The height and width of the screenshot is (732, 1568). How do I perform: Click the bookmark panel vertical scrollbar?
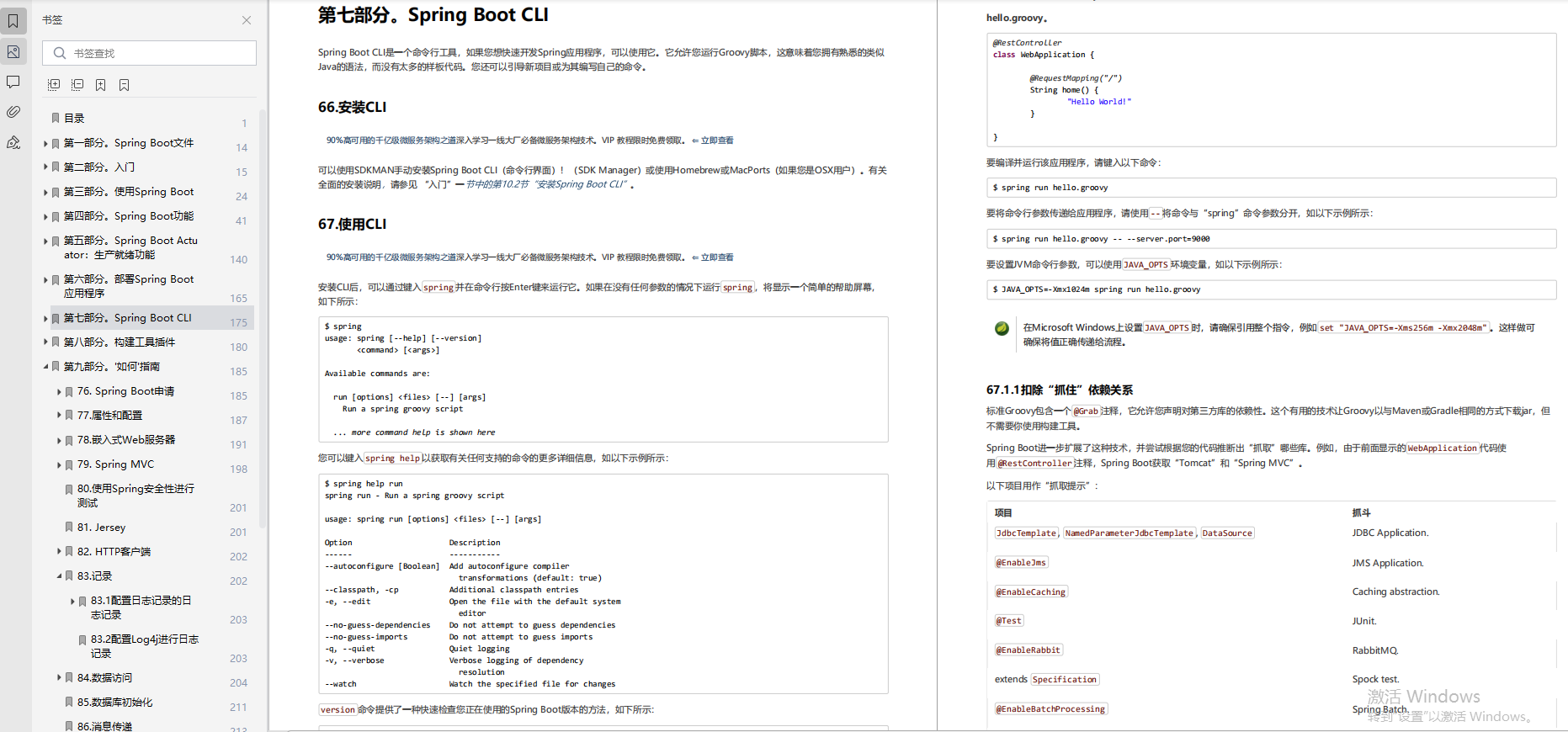click(263, 320)
